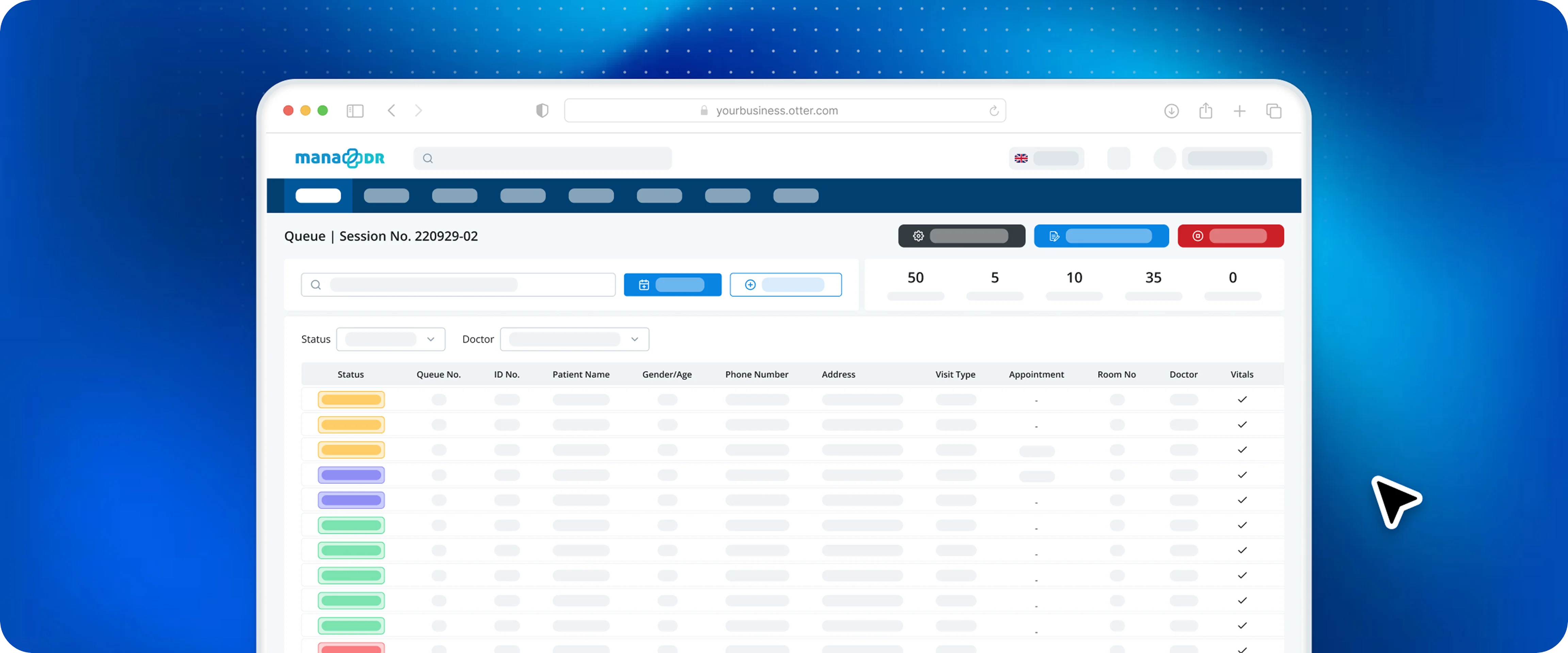Expand the Status filter dropdown
The height and width of the screenshot is (653, 1568).
coord(390,339)
